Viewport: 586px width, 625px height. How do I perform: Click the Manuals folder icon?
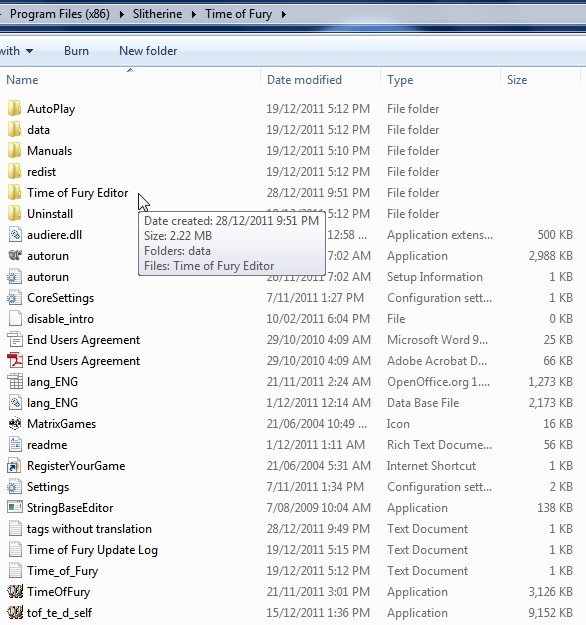click(x=15, y=151)
